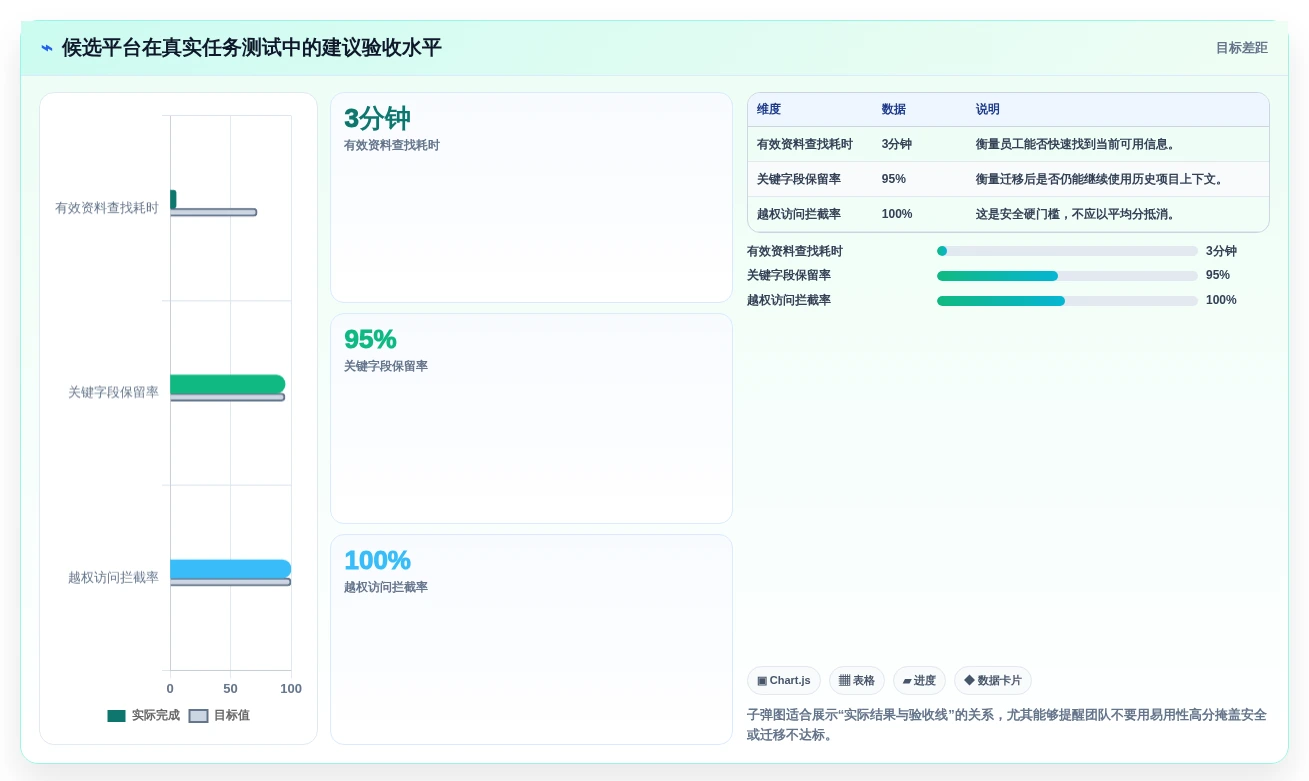
Task: Click the 越权访问拦截率 progress bar
Action: tap(1067, 301)
